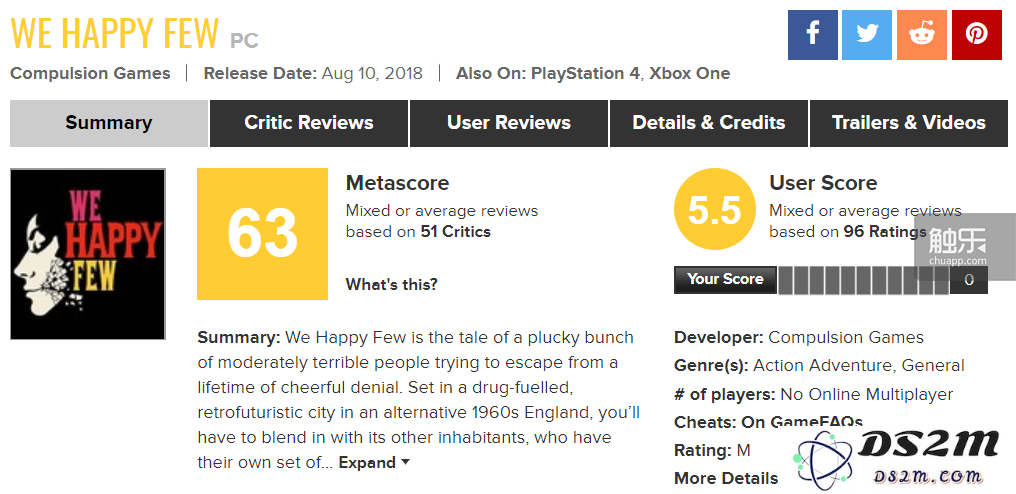The image size is (1016, 494).
Task: Share on Facebook icon
Action: click(813, 35)
